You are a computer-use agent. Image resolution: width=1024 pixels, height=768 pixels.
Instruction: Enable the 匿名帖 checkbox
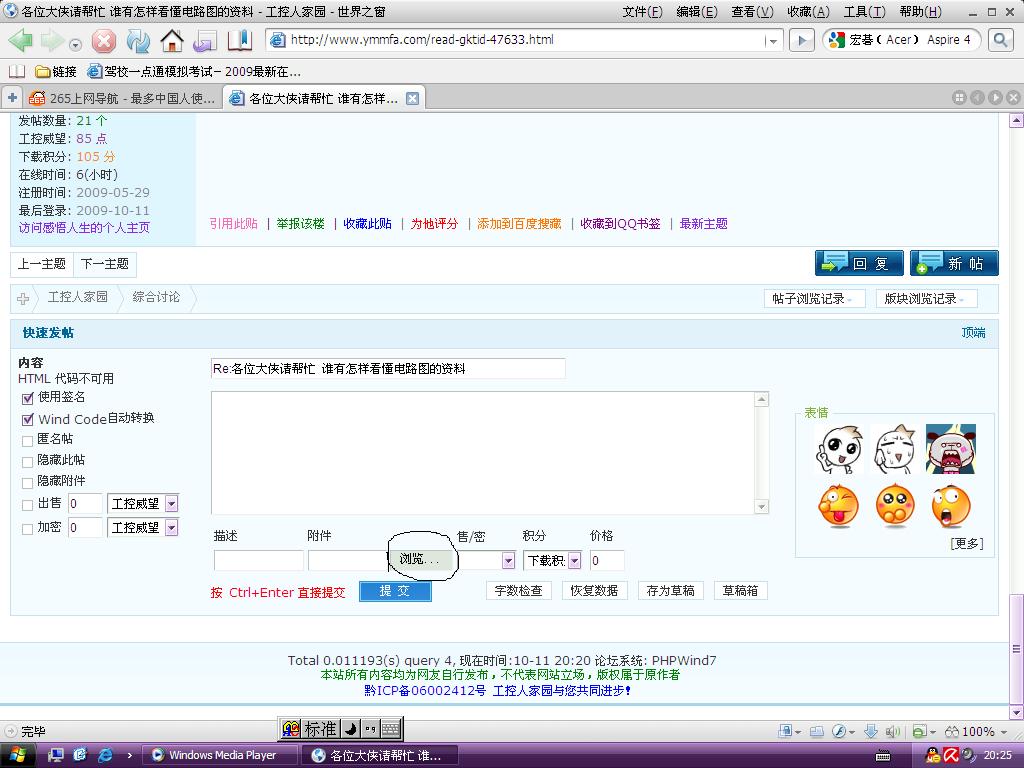tap(28, 440)
